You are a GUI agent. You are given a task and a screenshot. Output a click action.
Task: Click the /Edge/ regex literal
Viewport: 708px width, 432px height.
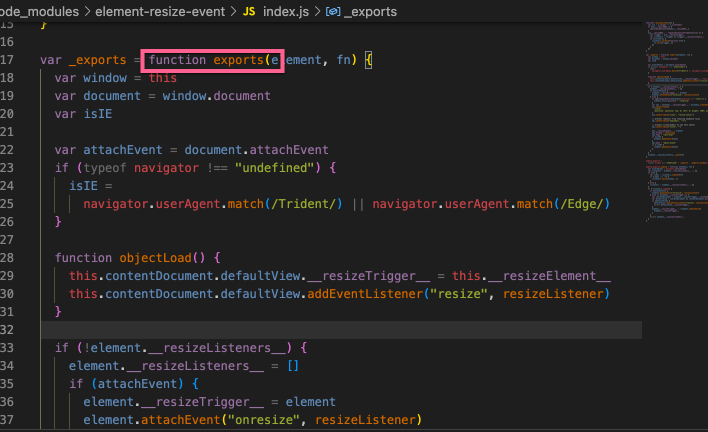582,204
